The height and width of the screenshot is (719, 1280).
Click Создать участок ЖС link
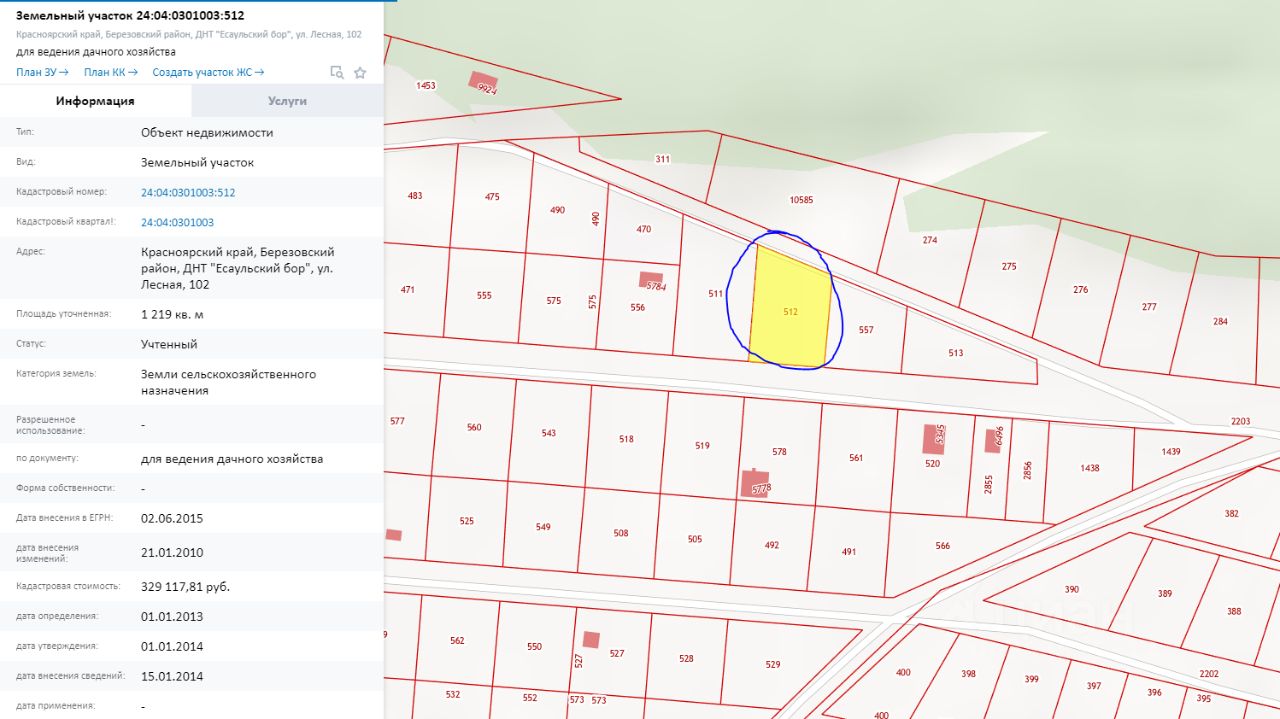tap(208, 72)
